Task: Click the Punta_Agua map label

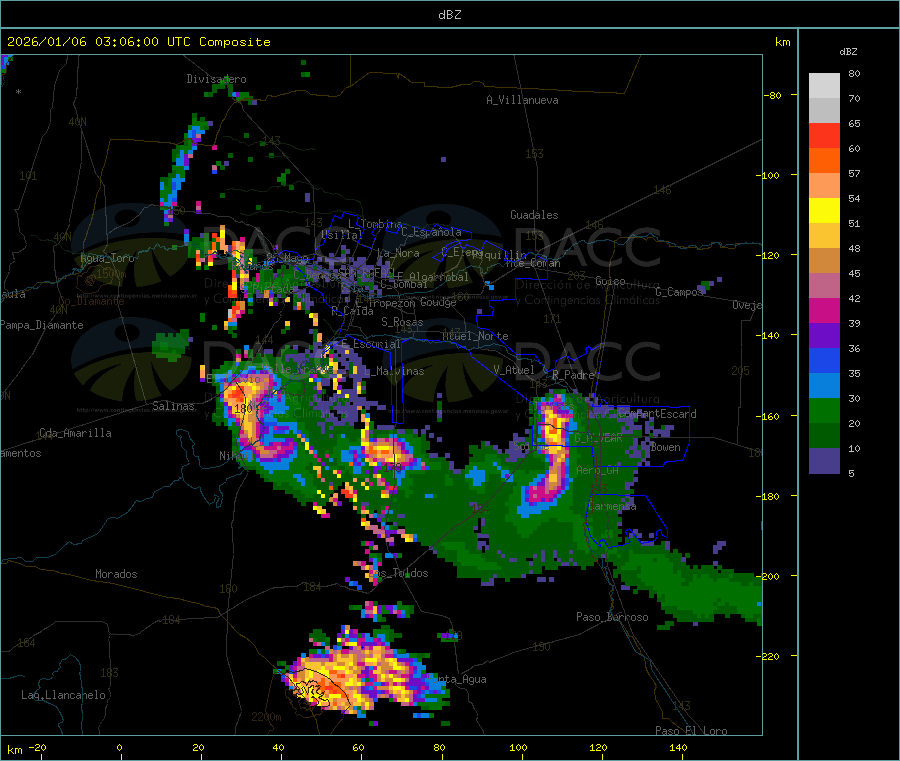Action: point(457,679)
